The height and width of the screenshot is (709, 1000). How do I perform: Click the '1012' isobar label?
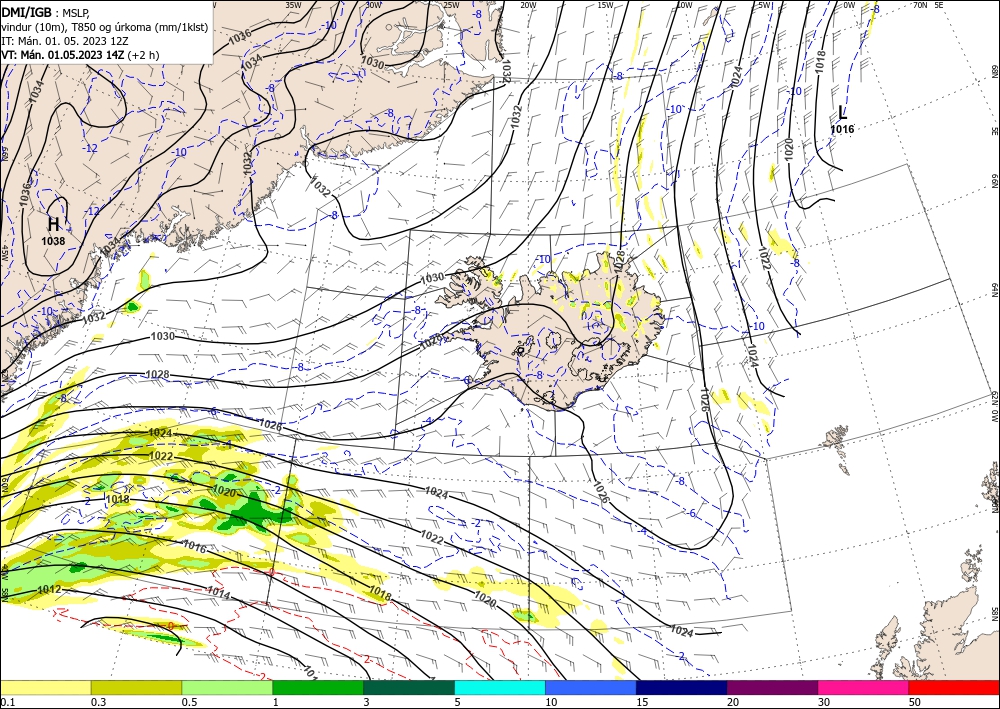pyautogui.click(x=49, y=589)
